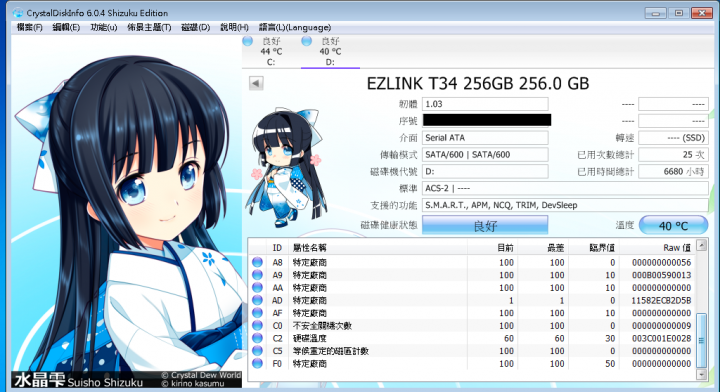
Task: Select the 硬碟溫度 attribute row
Action: tap(472, 338)
